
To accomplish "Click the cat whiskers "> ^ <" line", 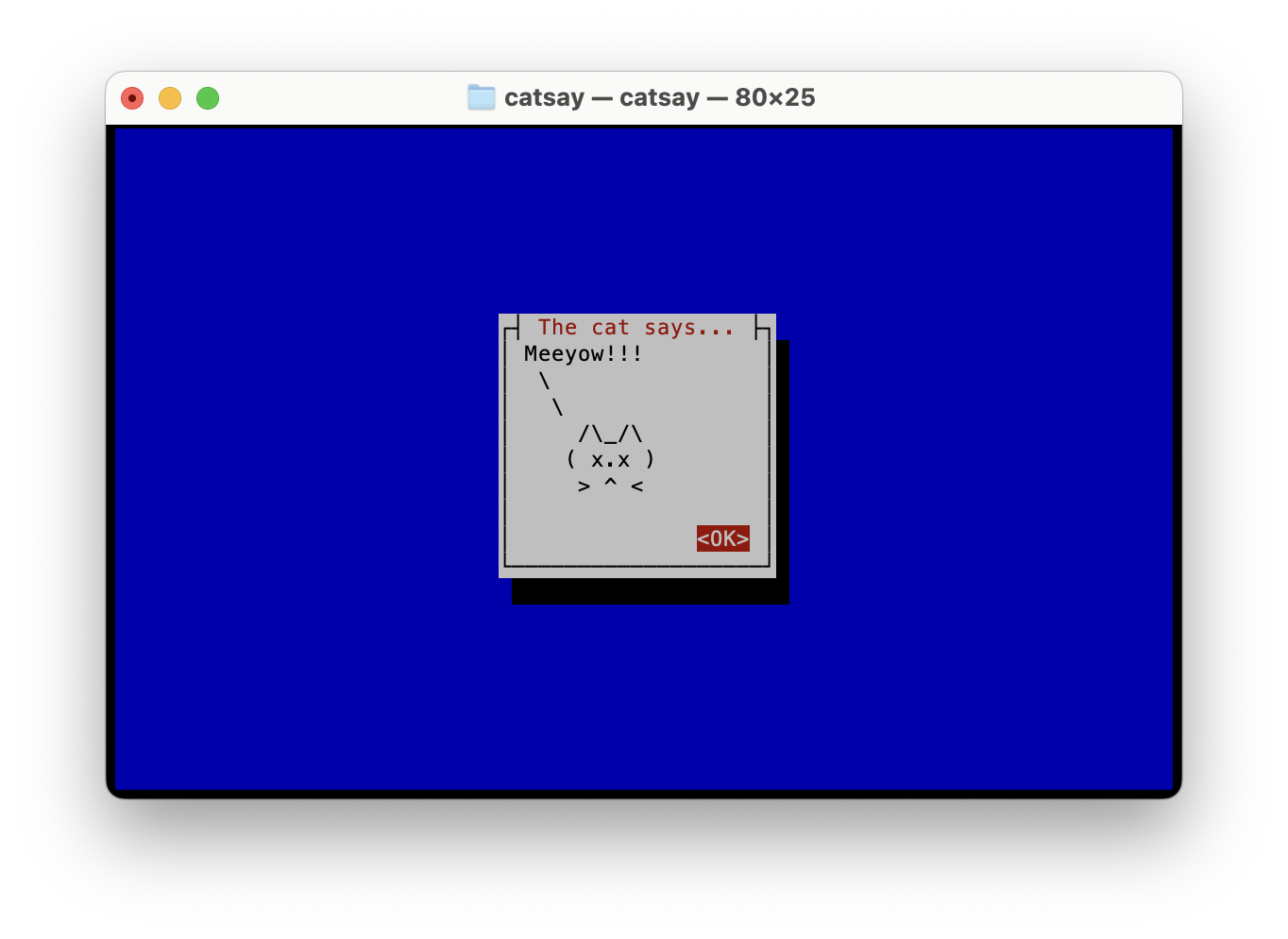I will 611,487.
